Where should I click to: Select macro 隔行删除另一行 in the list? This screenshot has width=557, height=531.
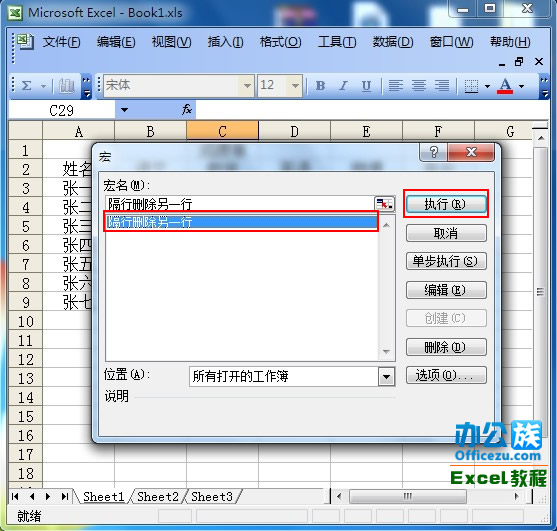241,222
